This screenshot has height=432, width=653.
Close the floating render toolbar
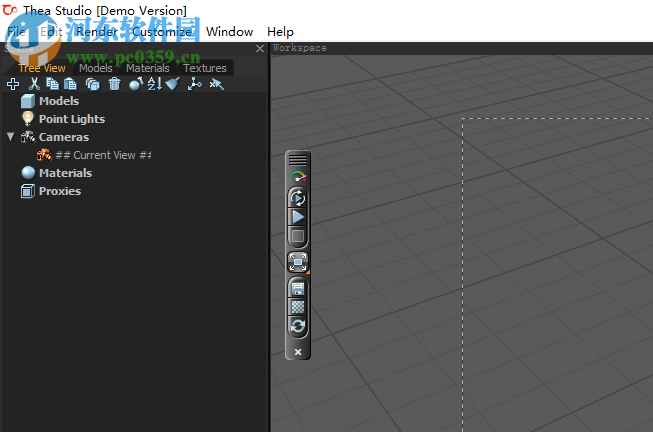click(298, 352)
